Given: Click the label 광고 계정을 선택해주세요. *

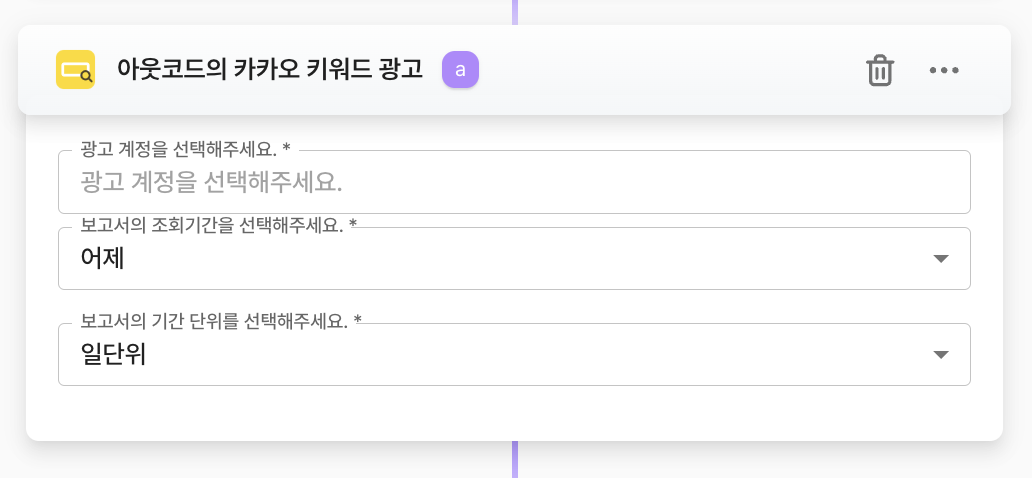Looking at the screenshot, I should [185, 149].
